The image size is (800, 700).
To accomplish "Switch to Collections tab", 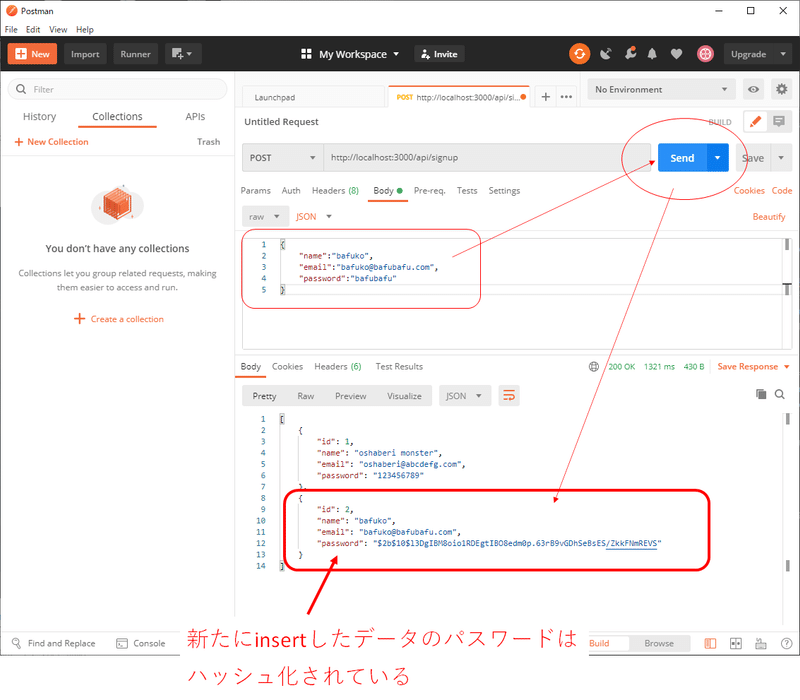I will click(x=117, y=117).
